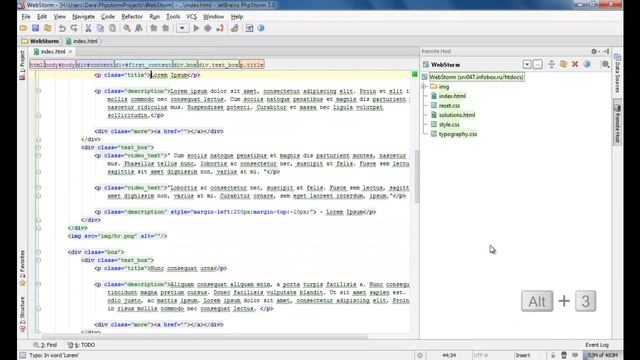Select the index.html editor tab
The image size is (640, 360).
(53, 51)
